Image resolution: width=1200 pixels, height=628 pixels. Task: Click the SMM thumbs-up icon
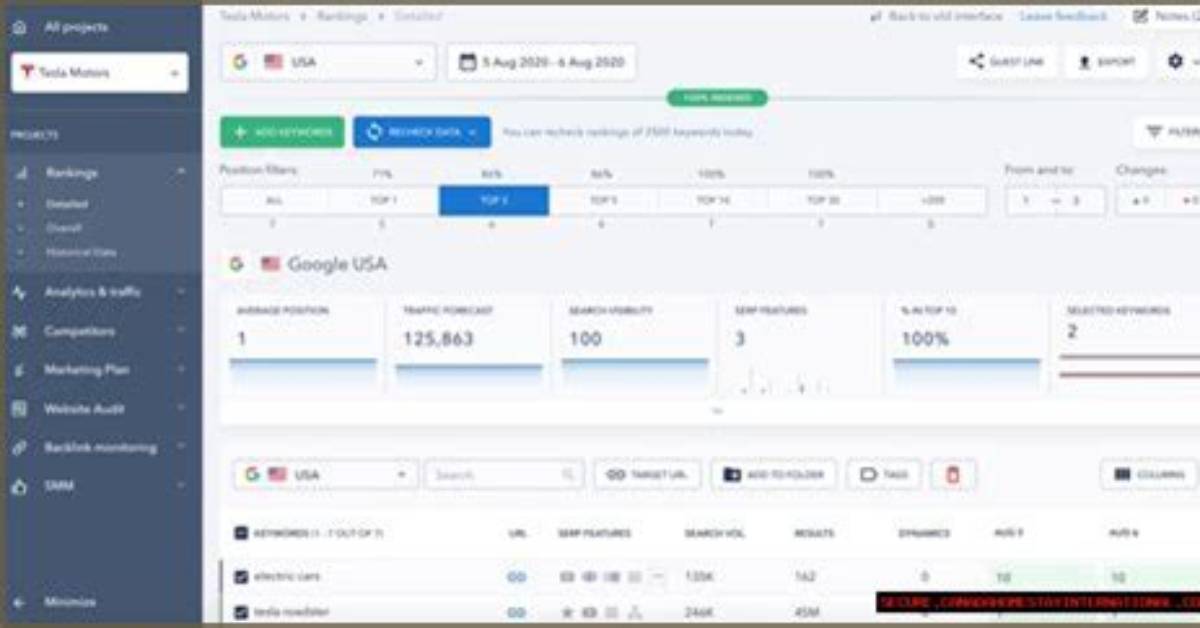pyautogui.click(x=20, y=487)
